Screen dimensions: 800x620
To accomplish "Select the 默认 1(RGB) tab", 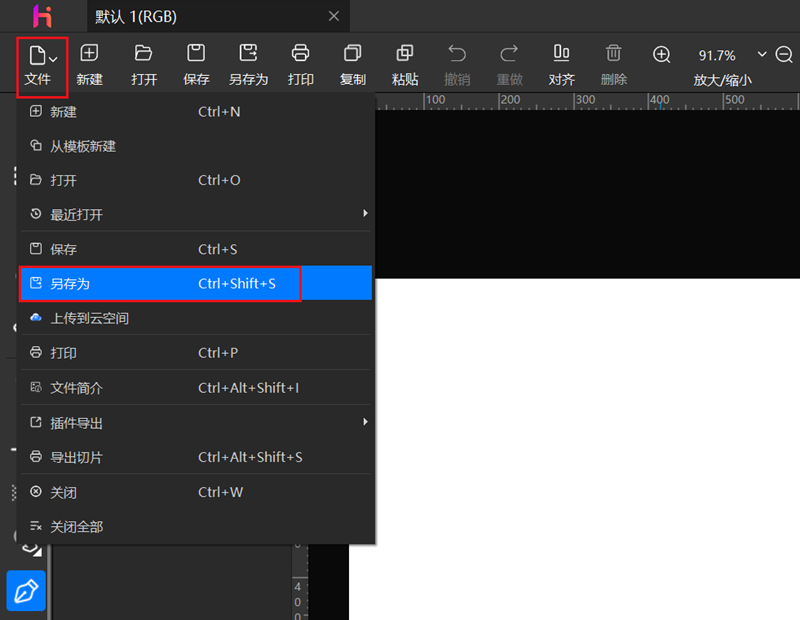I will 218,16.
